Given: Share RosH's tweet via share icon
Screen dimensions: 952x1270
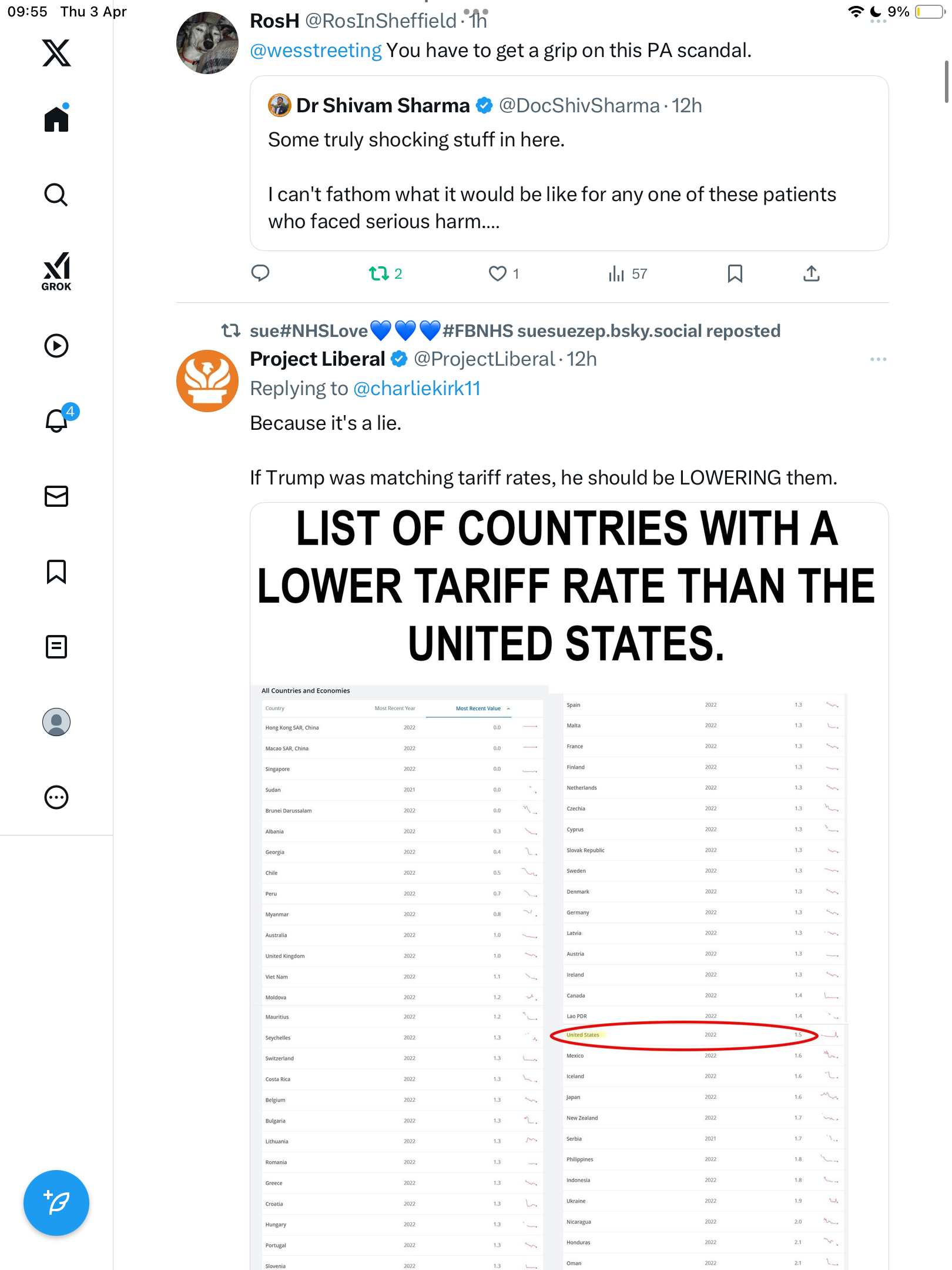Looking at the screenshot, I should point(811,273).
